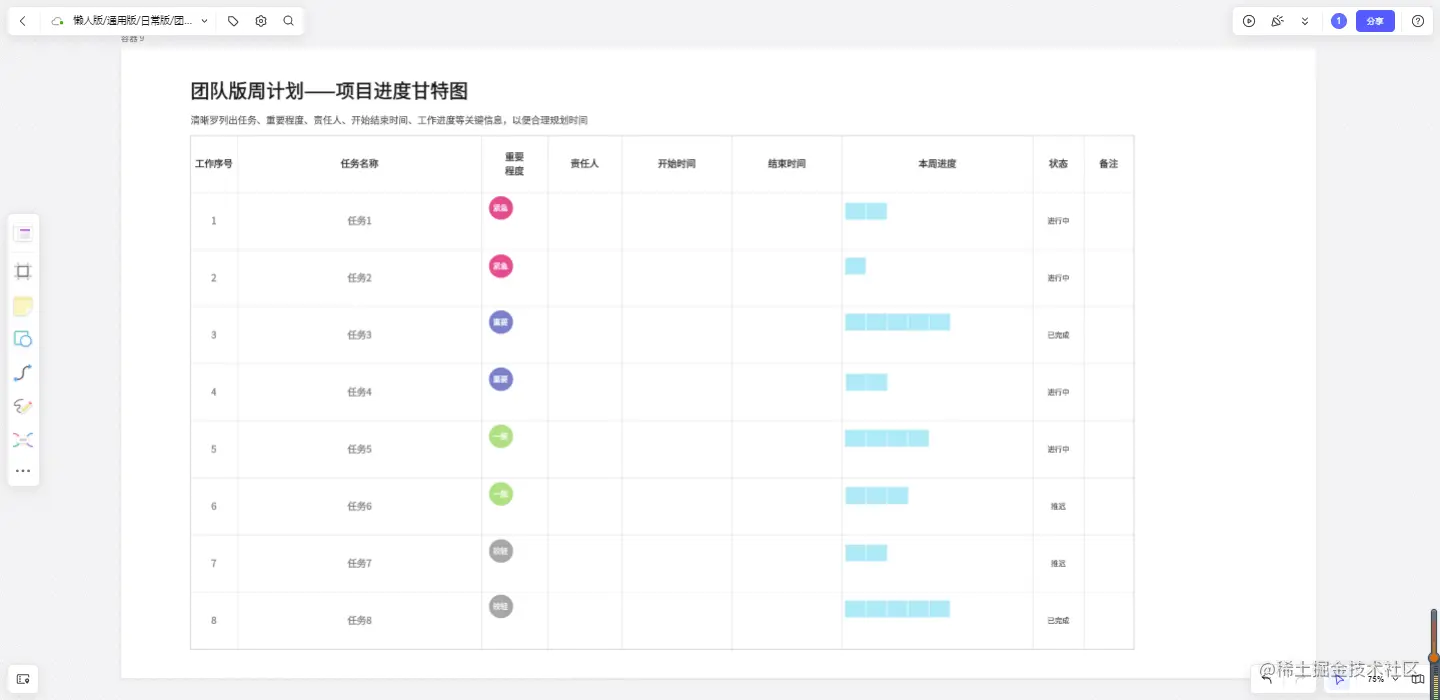Image resolution: width=1440 pixels, height=700 pixels.
Task: Open board settings via the gear icon
Action: pyautogui.click(x=260, y=20)
